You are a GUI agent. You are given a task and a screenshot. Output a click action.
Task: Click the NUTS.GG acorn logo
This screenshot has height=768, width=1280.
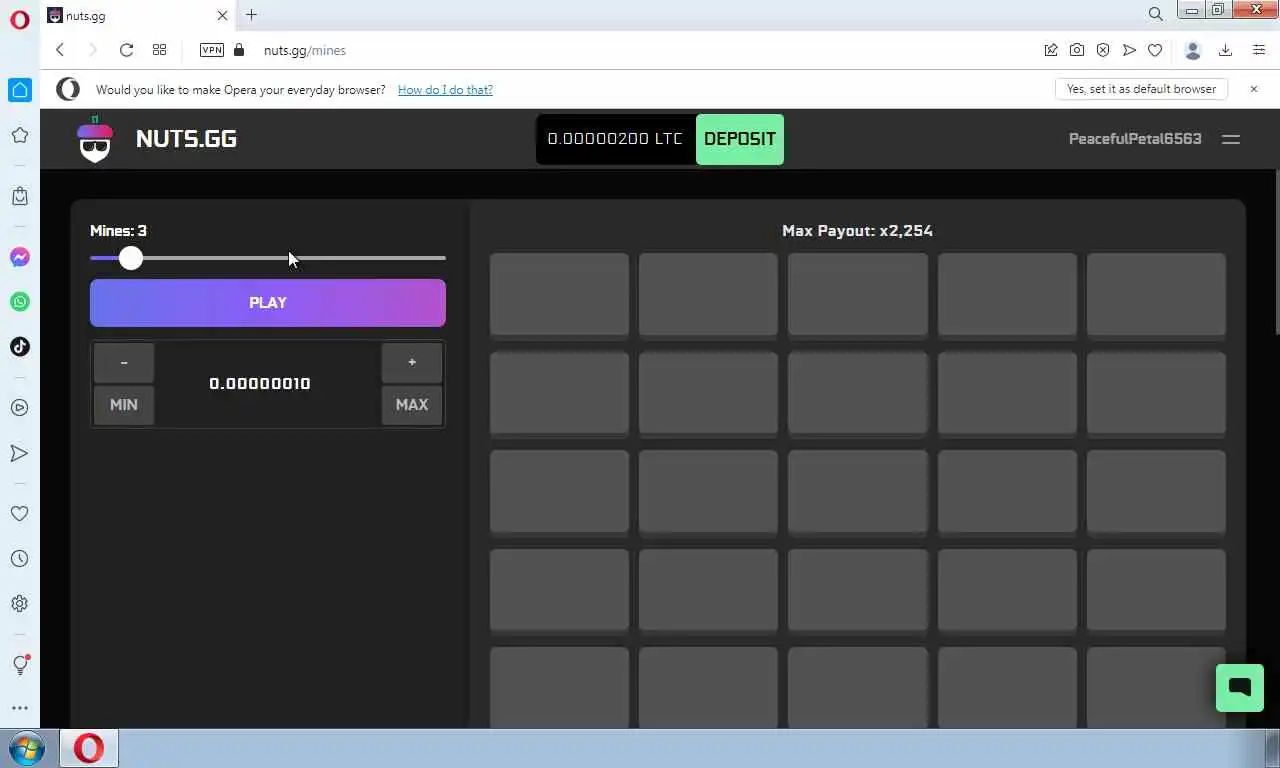[x=95, y=139]
